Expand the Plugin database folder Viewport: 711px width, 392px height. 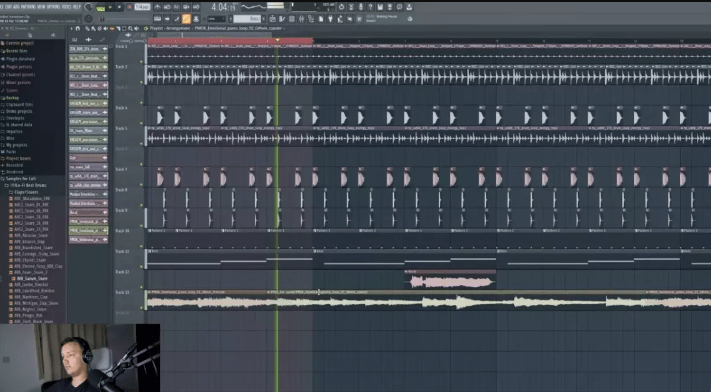pos(19,59)
